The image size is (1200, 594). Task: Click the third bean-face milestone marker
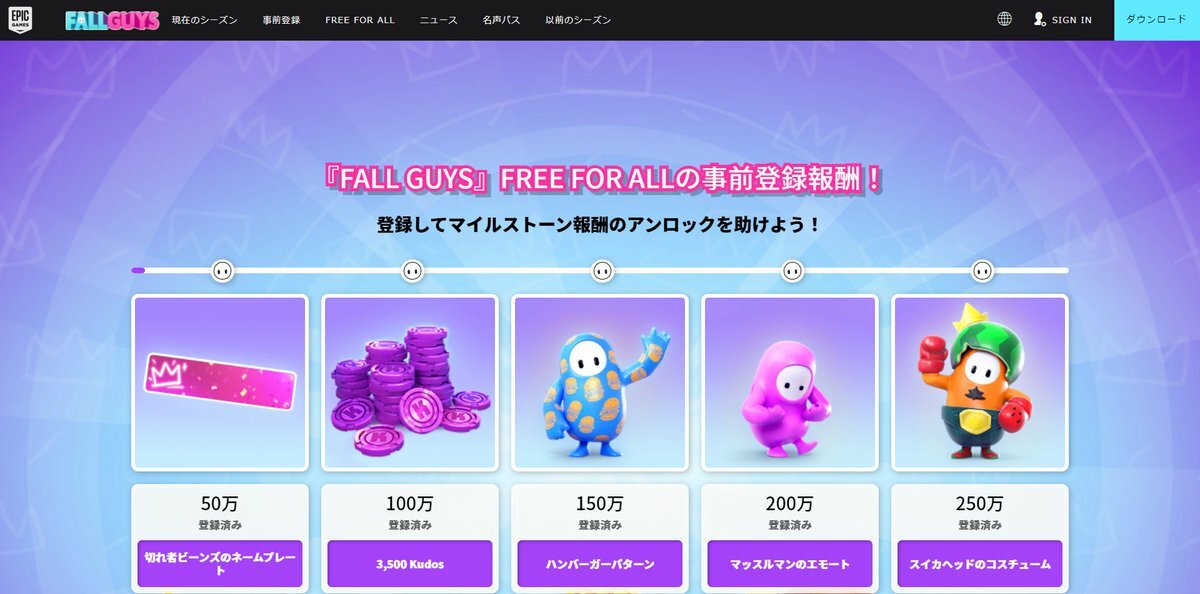click(x=602, y=270)
